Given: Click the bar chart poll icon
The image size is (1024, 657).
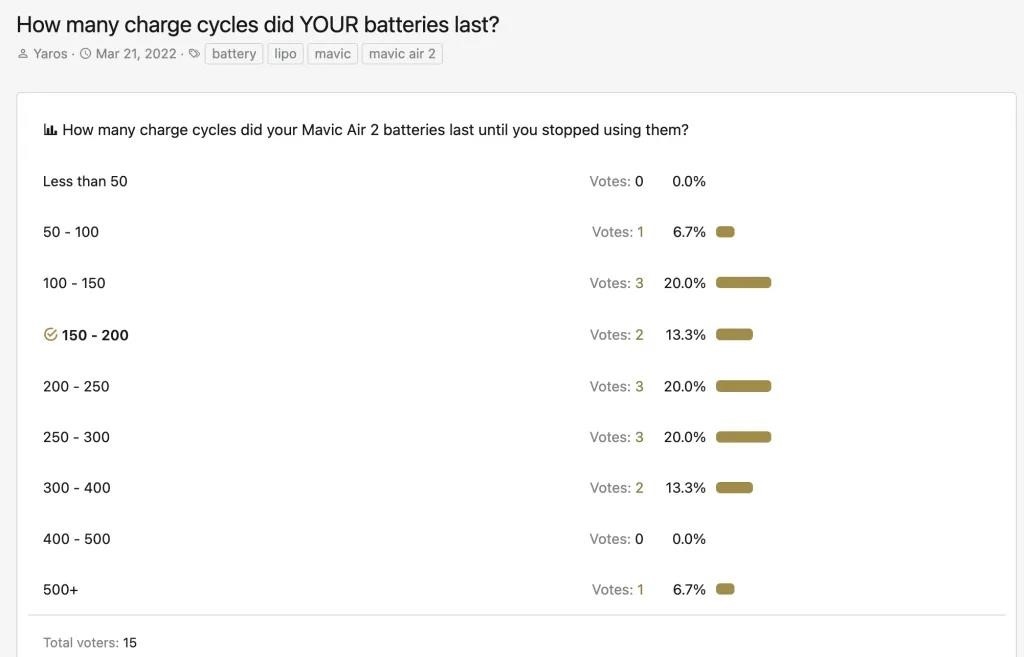Looking at the screenshot, I should coord(50,130).
